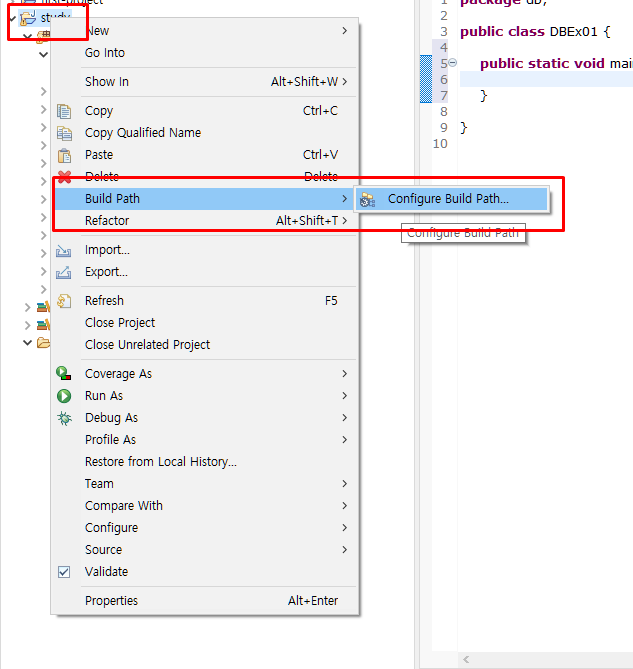
Task: Click the Run As label
Action: pos(104,396)
